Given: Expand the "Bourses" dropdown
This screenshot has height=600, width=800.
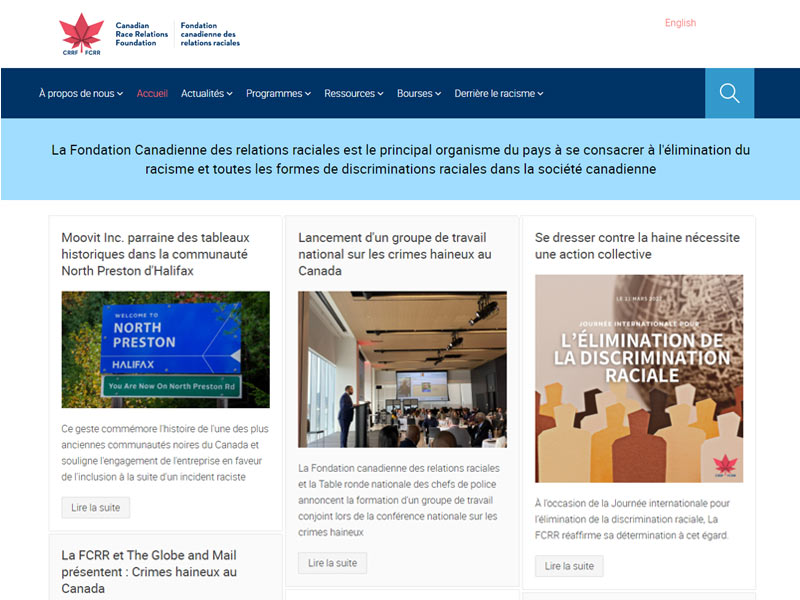Looking at the screenshot, I should click(418, 93).
